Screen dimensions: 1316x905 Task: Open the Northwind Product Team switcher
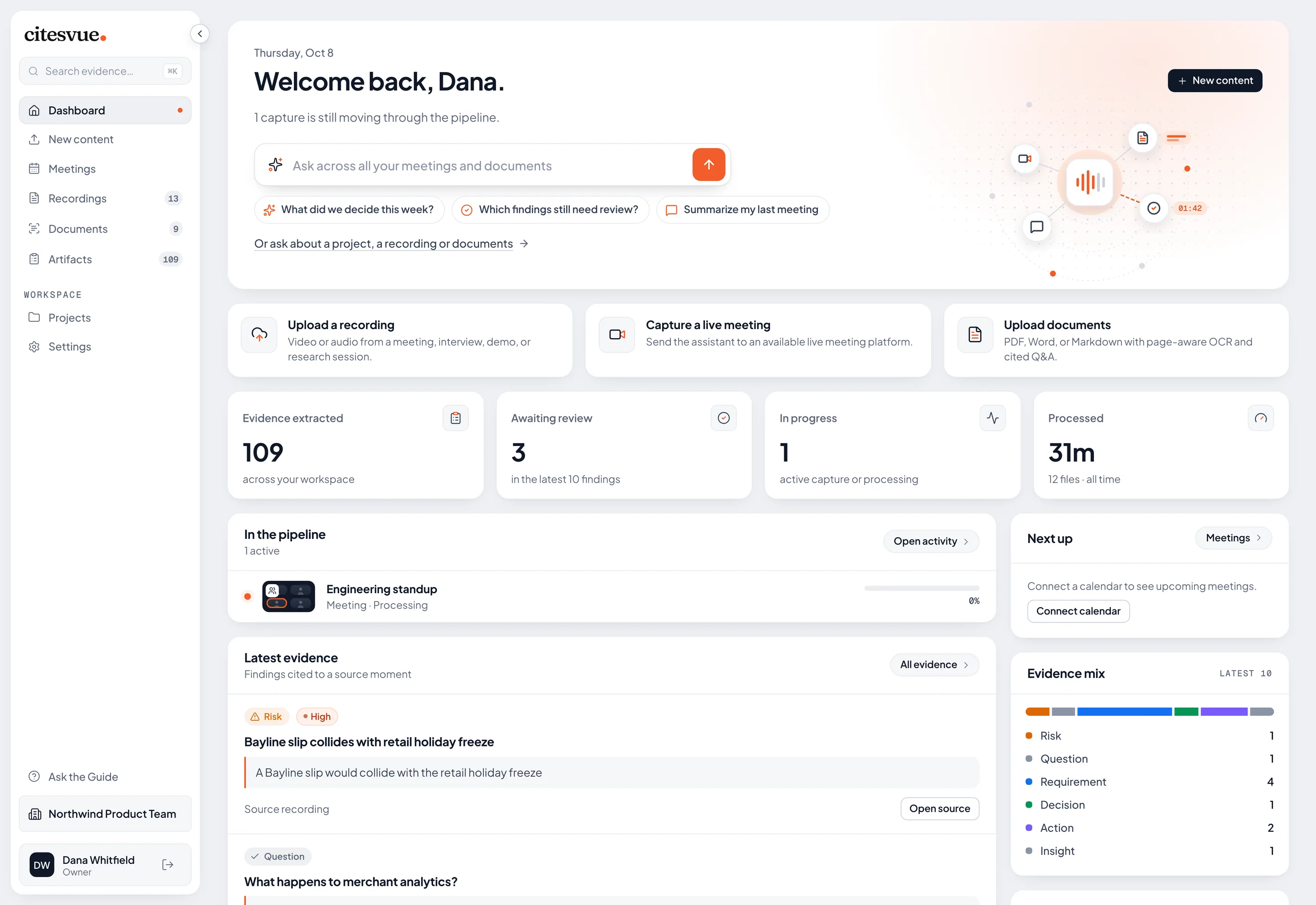tap(105, 814)
